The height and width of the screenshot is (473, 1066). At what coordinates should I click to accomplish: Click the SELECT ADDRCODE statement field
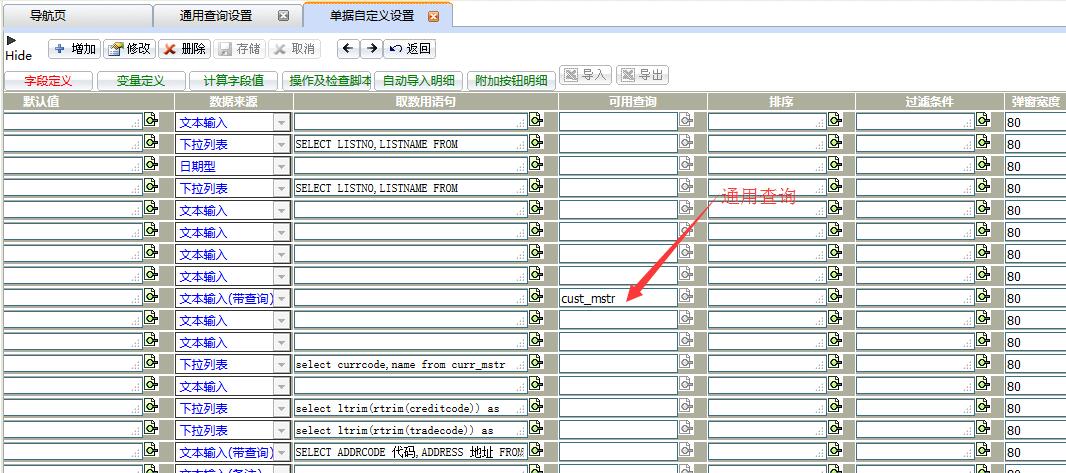pos(411,452)
